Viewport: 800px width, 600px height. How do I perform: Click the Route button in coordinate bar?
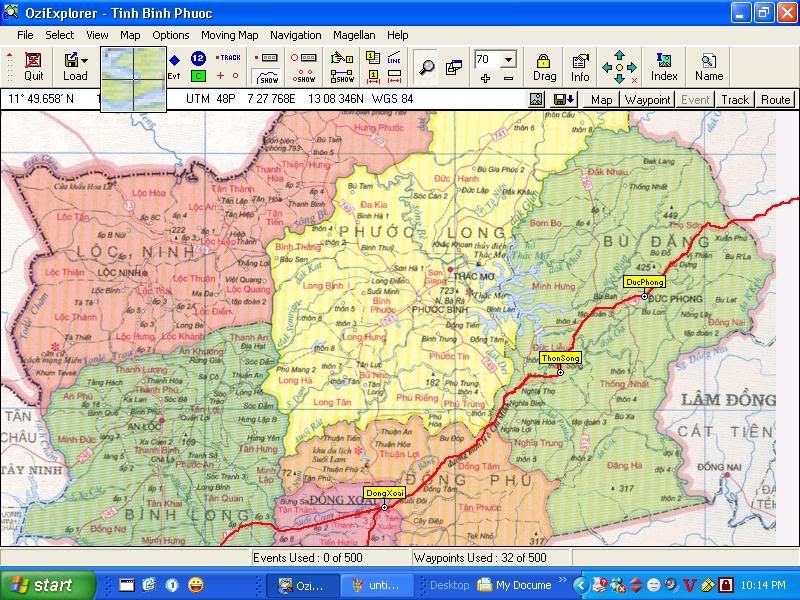tap(775, 99)
